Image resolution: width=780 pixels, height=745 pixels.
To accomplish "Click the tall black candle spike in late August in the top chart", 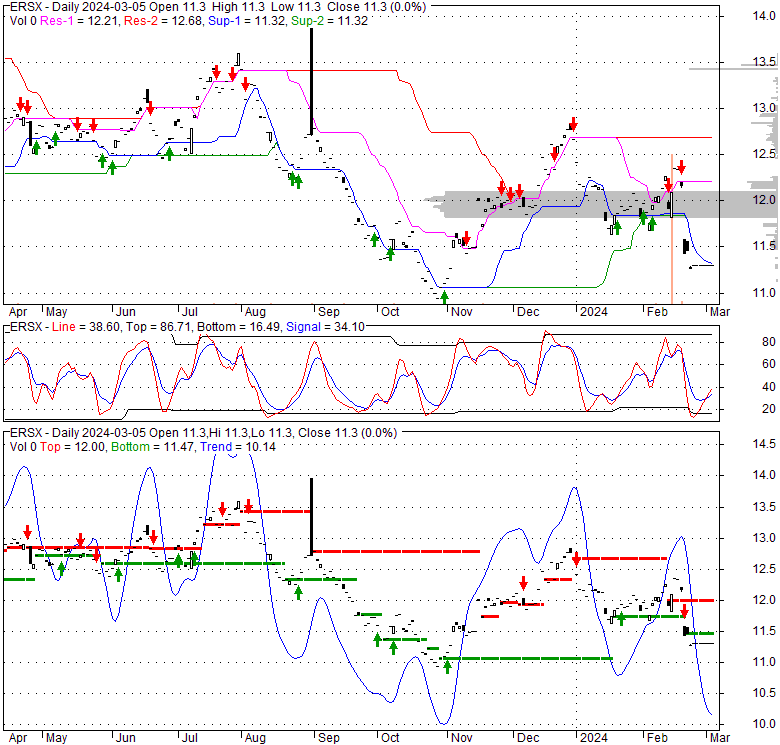I will click(311, 80).
